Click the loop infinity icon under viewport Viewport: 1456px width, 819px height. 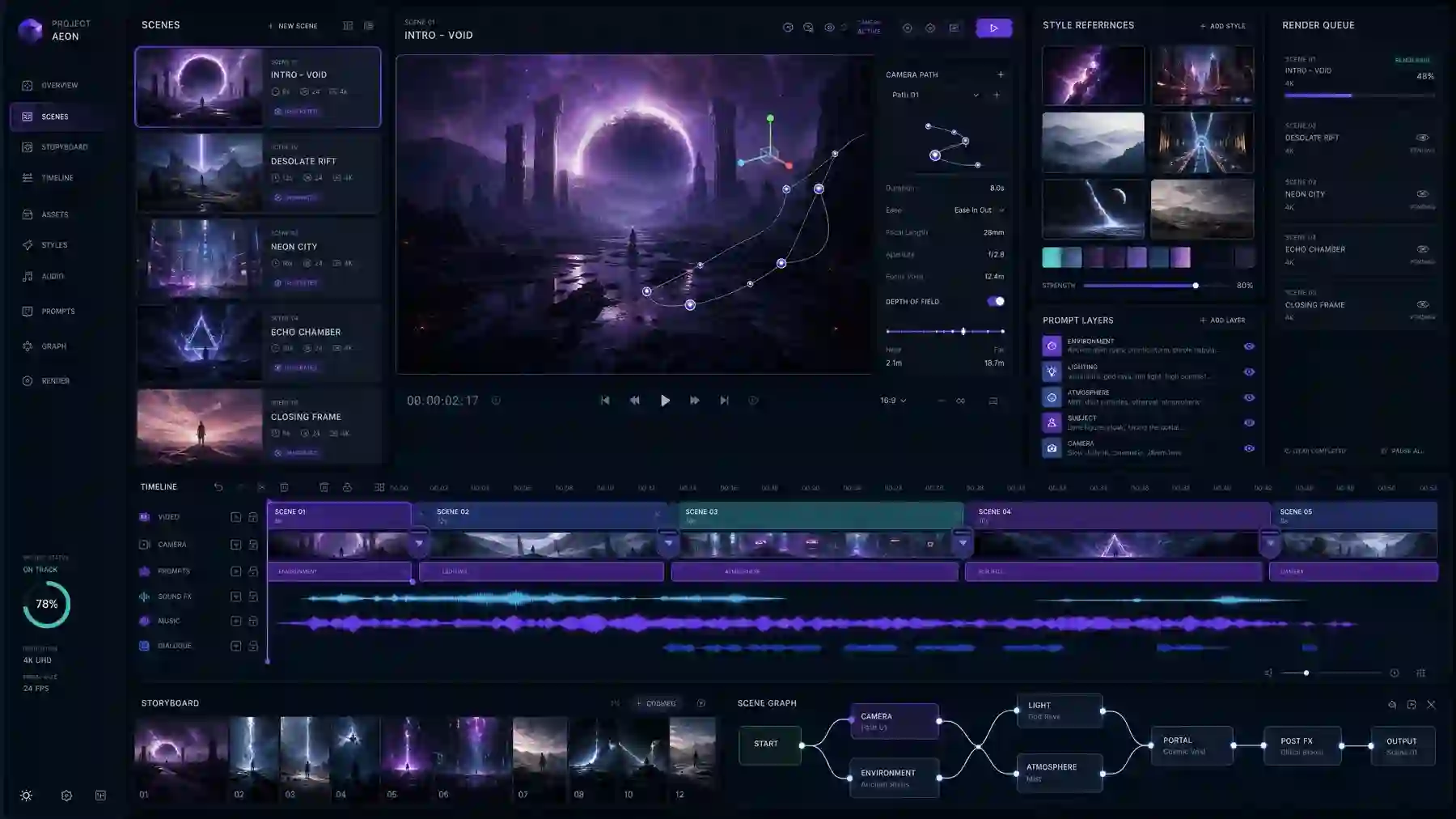pyautogui.click(x=961, y=401)
